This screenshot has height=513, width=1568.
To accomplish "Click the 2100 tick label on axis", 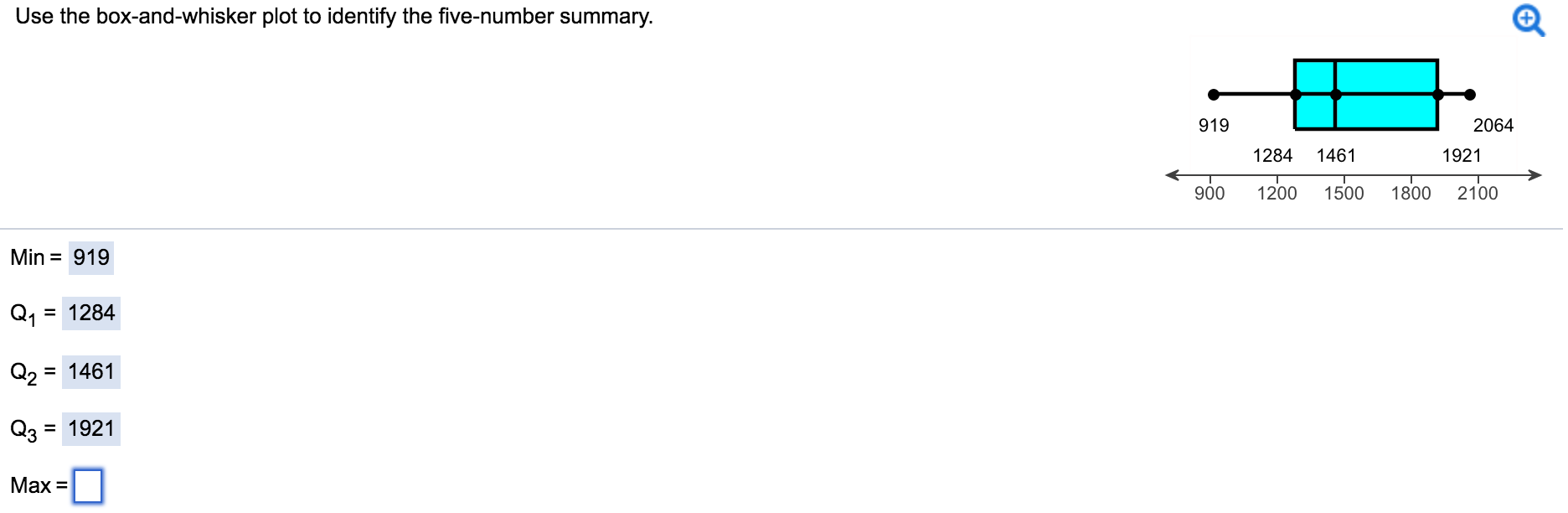I will (x=1478, y=194).
